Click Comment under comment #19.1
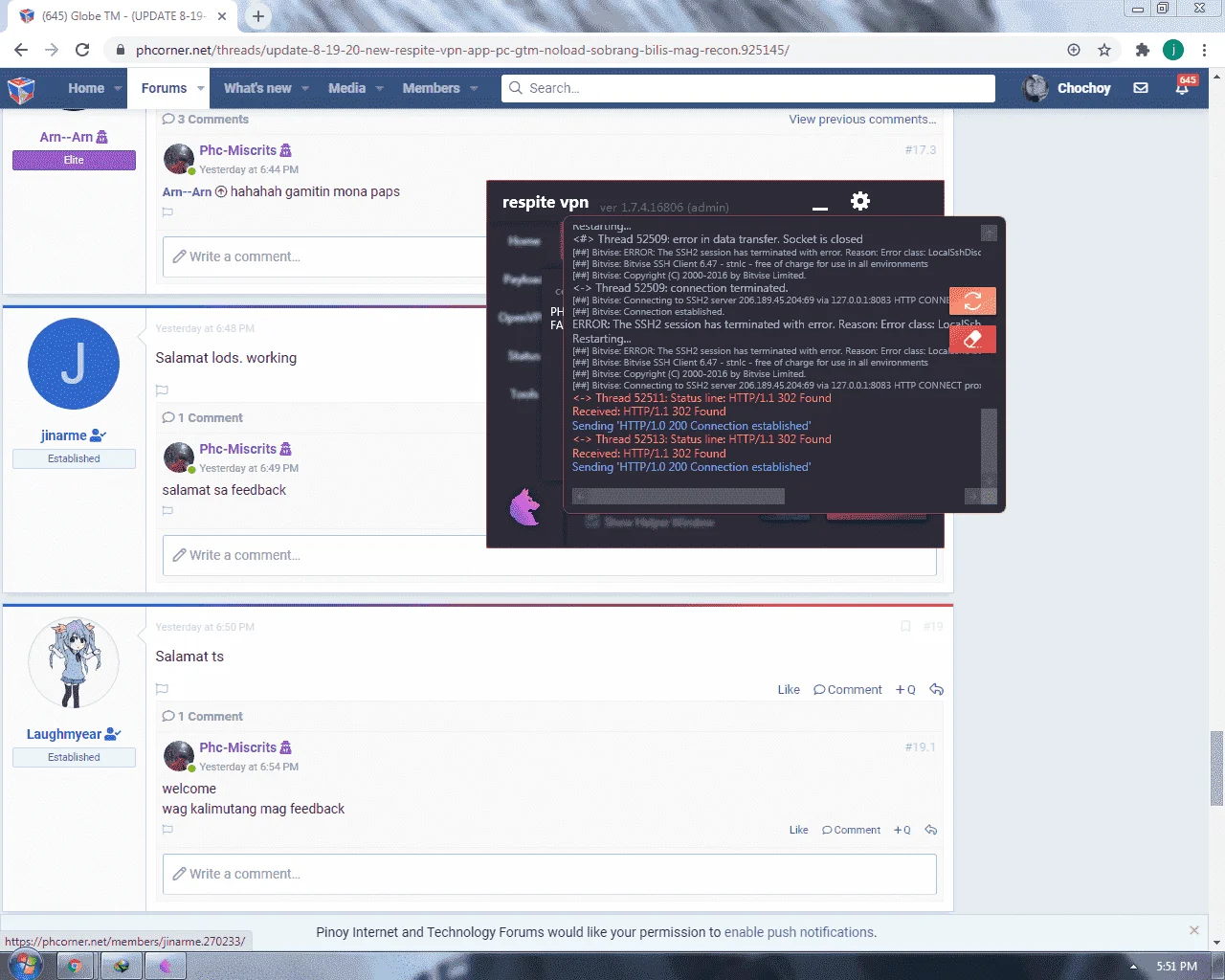 coord(851,830)
